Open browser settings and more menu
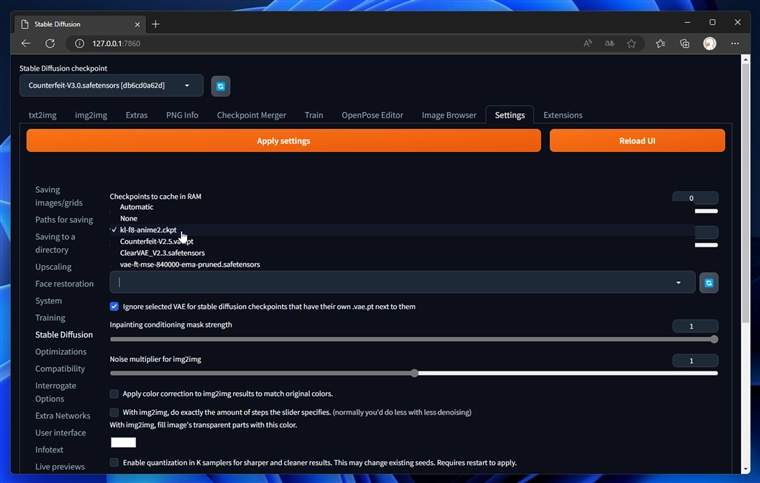Viewport: 760px width, 483px height. (x=735, y=44)
